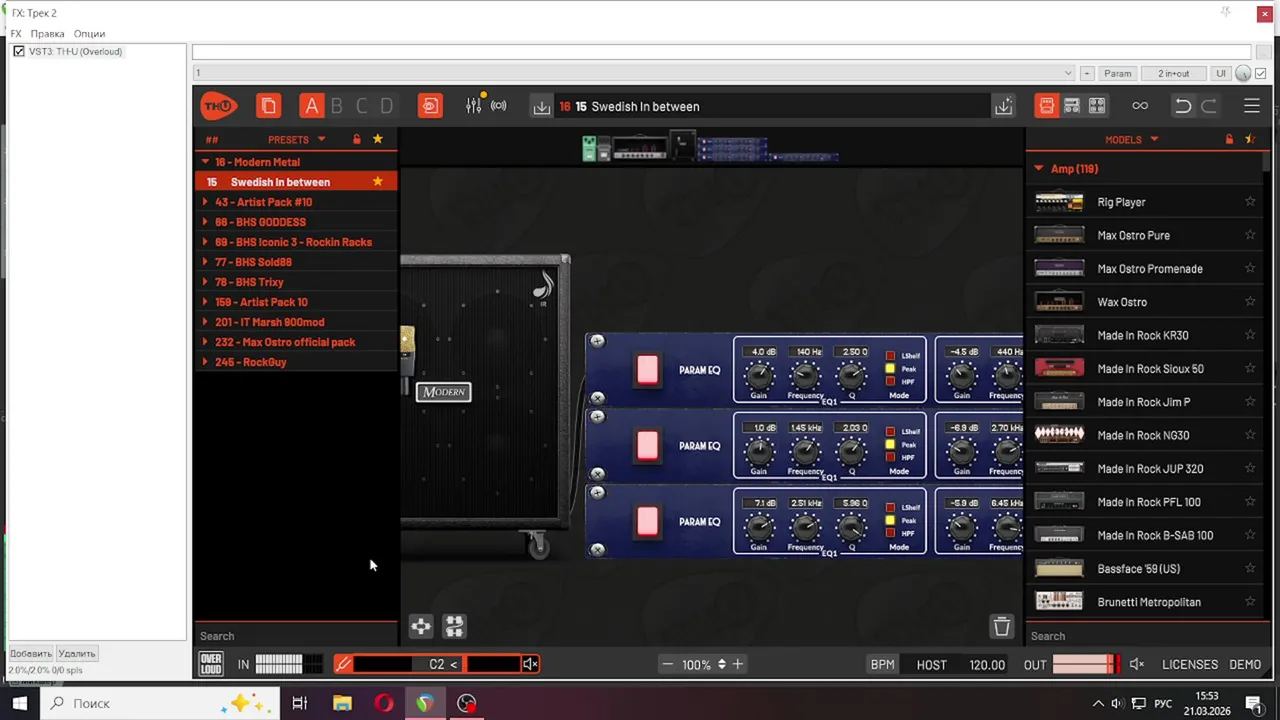Click the Добавить button
This screenshot has height=720, width=1280.
31,653
